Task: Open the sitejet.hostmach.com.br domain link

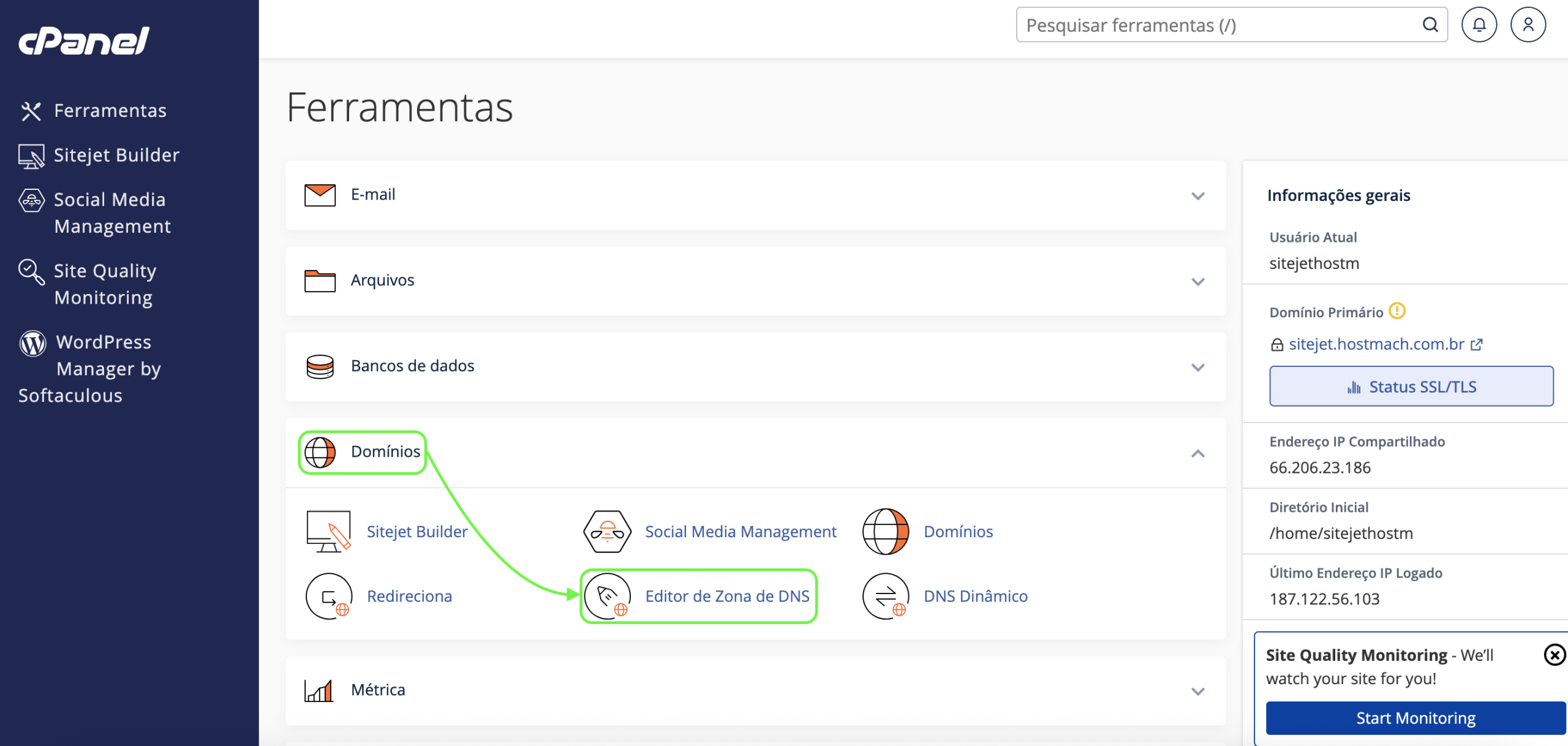Action: pyautogui.click(x=1376, y=344)
